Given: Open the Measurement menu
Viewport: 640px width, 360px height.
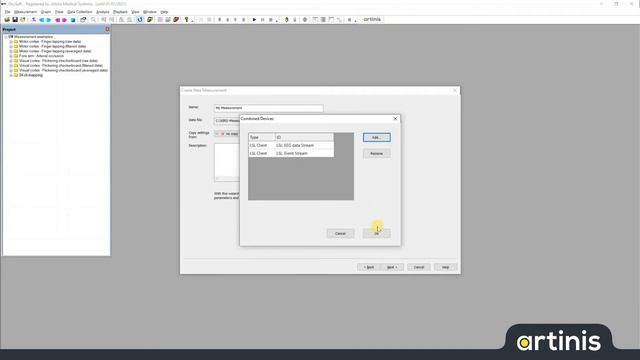Looking at the screenshot, I should [x=25, y=12].
